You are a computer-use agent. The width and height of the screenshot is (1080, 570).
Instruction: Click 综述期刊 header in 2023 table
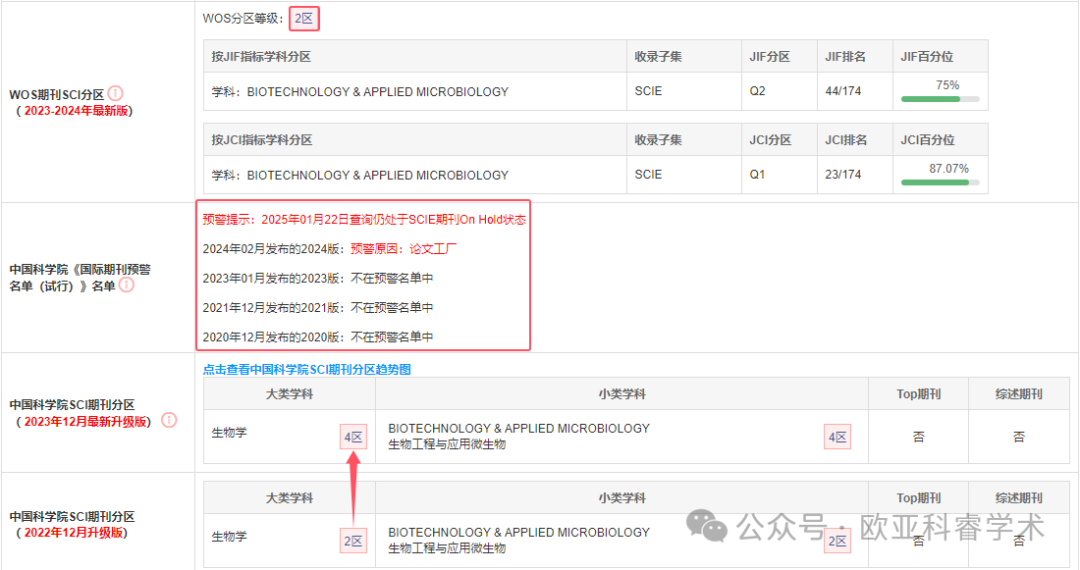pos(1019,394)
